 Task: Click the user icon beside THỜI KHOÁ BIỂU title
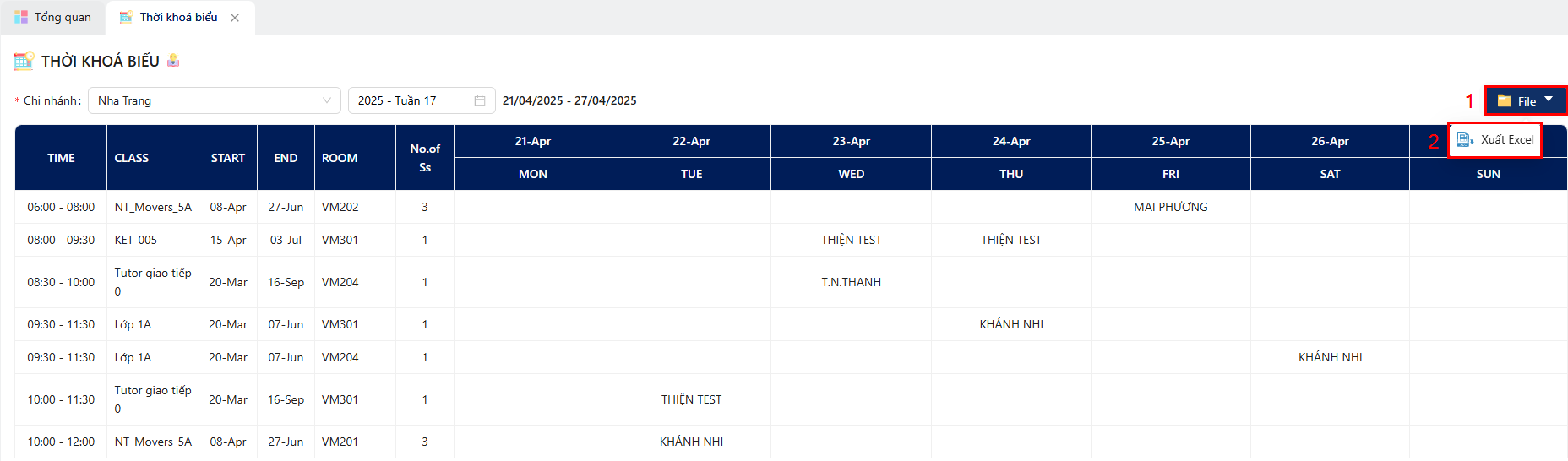[173, 60]
